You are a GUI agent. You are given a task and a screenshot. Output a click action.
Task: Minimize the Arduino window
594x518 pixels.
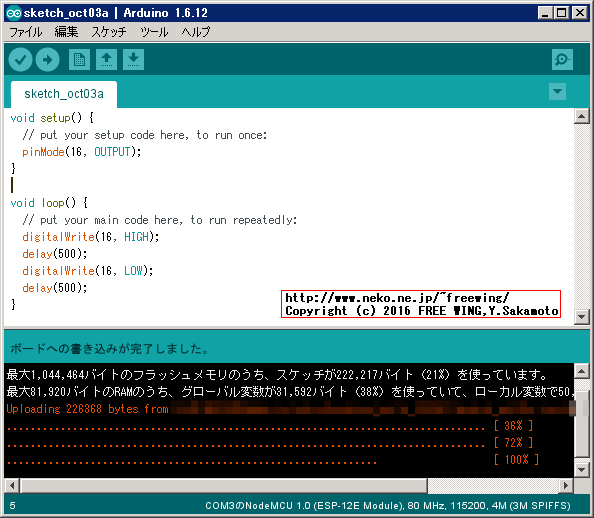(x=545, y=13)
